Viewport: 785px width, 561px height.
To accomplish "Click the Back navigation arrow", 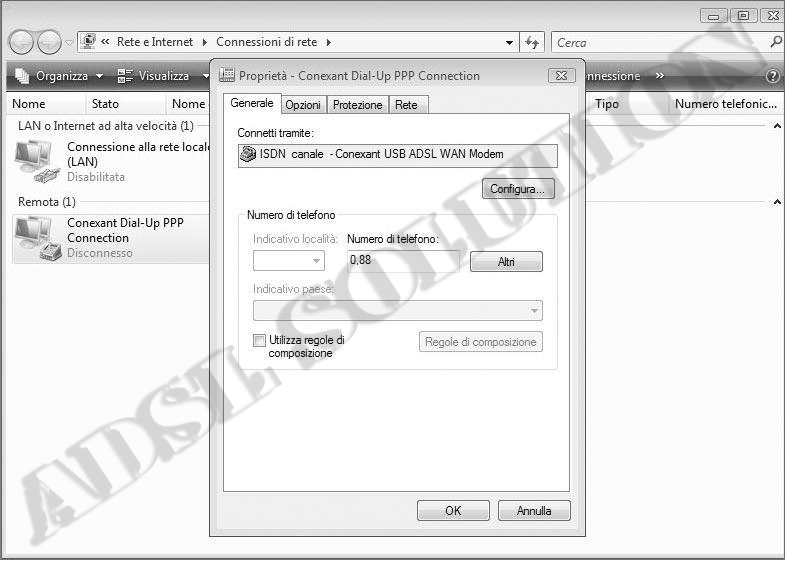I will point(21,42).
